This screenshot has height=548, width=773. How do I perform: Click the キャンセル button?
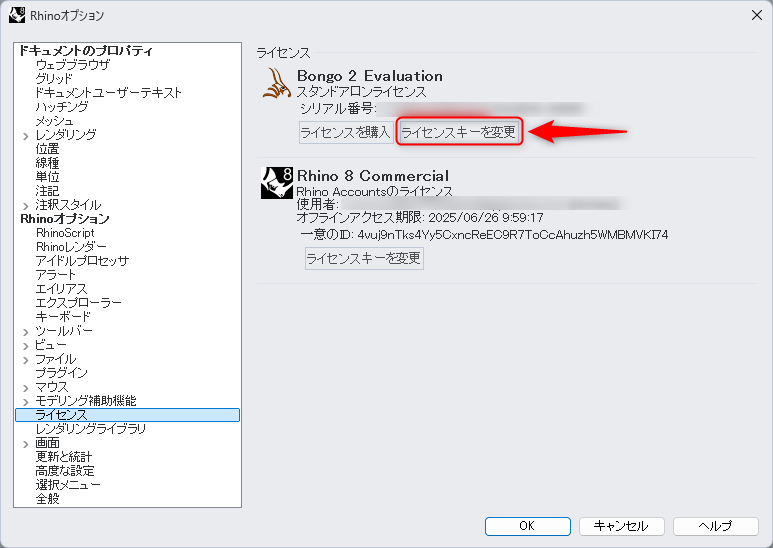[621, 526]
